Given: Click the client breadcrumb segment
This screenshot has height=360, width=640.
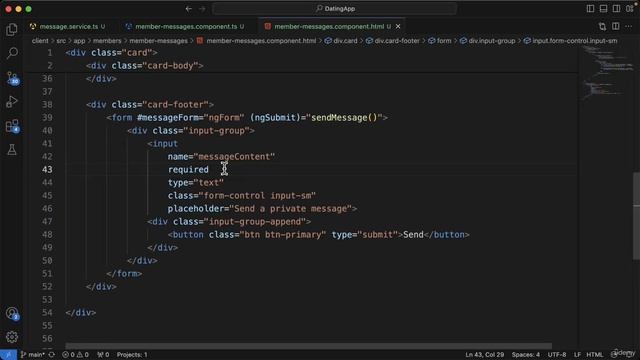Looking at the screenshot, I should (40, 41).
